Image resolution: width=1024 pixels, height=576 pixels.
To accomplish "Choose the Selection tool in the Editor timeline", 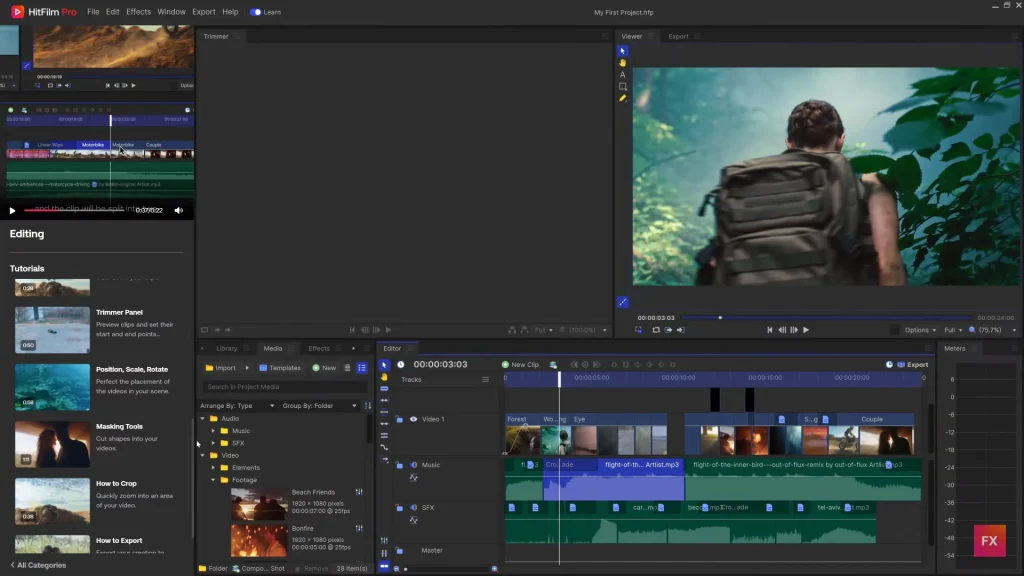I will pyautogui.click(x=384, y=365).
